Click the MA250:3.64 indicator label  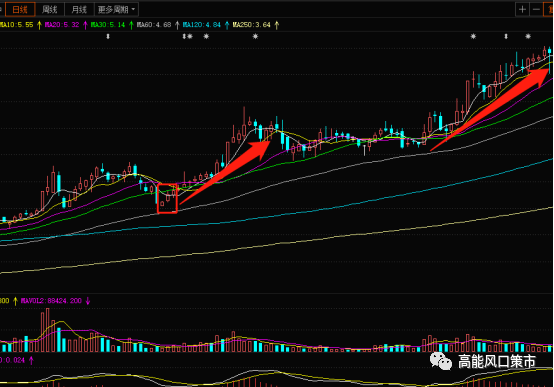[252, 25]
